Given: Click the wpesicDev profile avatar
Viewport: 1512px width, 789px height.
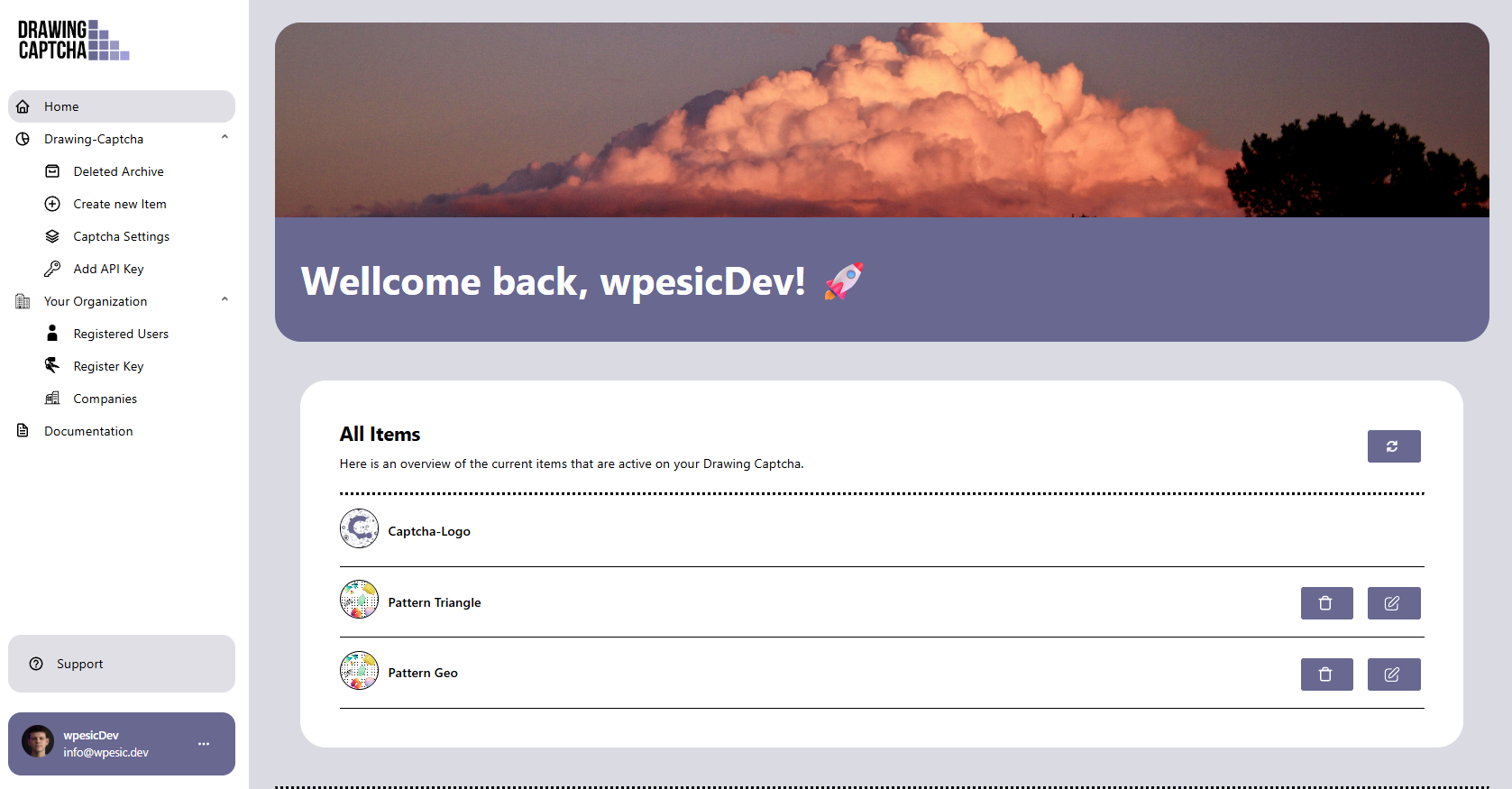Looking at the screenshot, I should [x=38, y=742].
